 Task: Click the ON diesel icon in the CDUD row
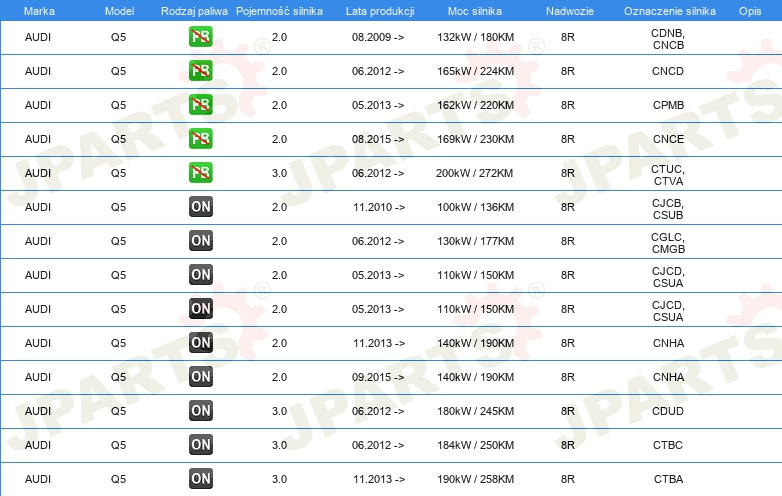(200, 410)
